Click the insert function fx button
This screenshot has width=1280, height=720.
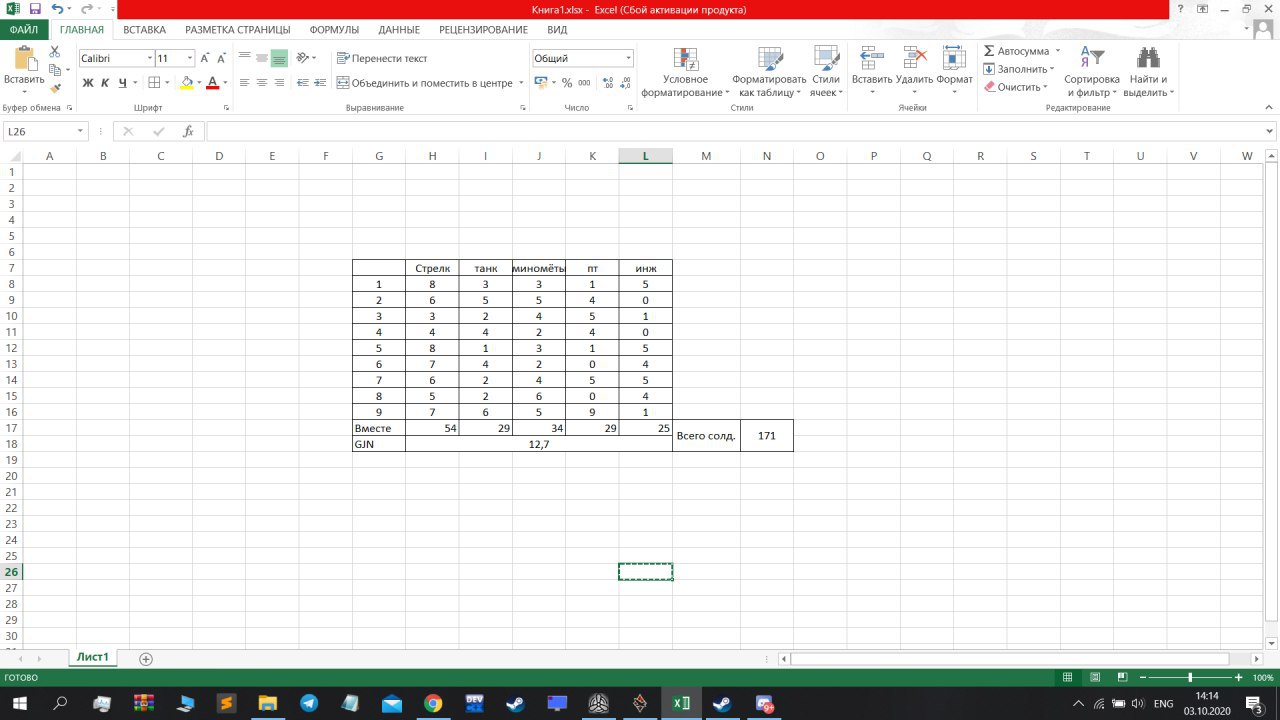tap(188, 131)
